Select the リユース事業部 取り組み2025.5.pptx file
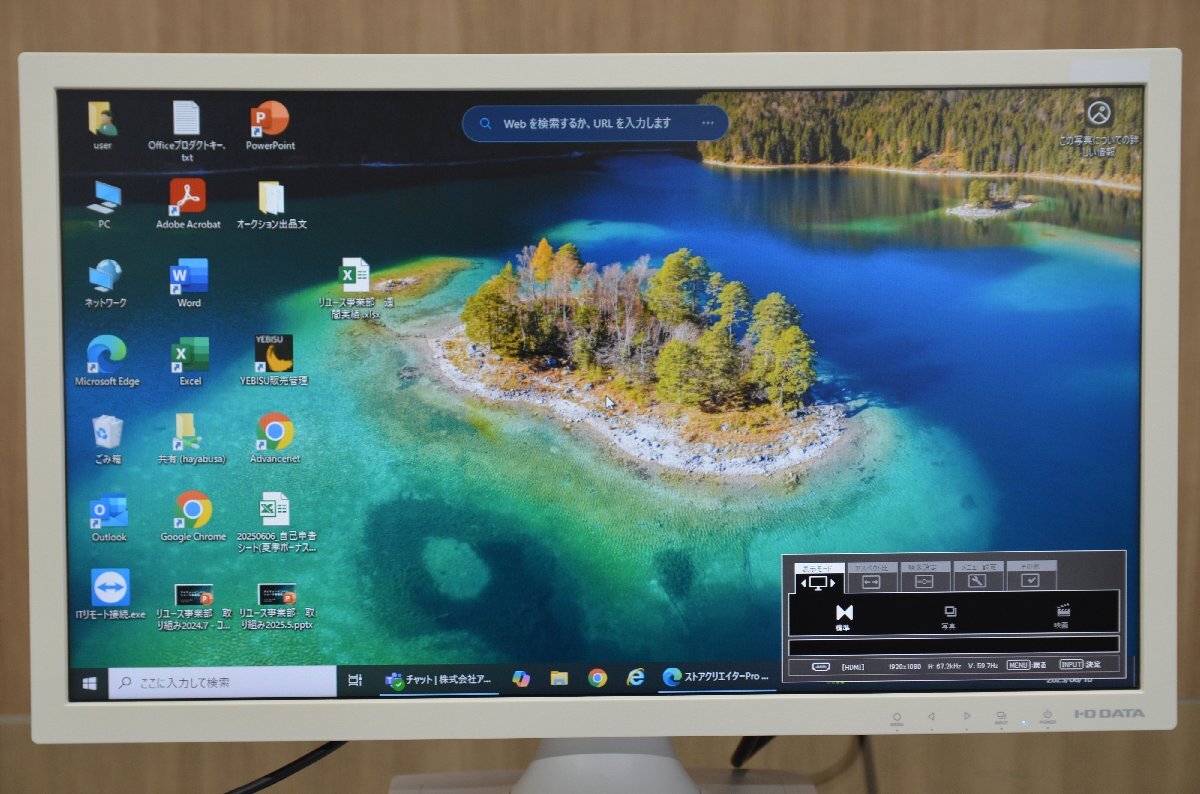Image resolution: width=1200 pixels, height=794 pixels. coord(277,607)
